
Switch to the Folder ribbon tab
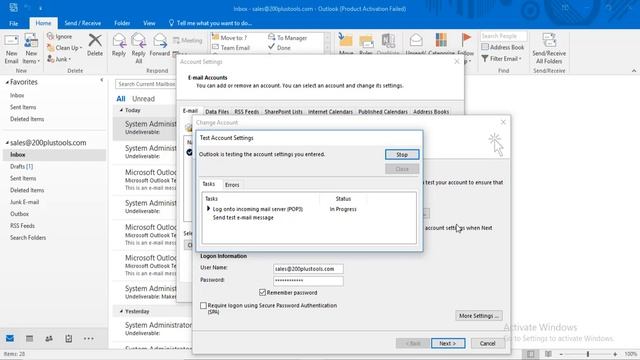click(122, 23)
